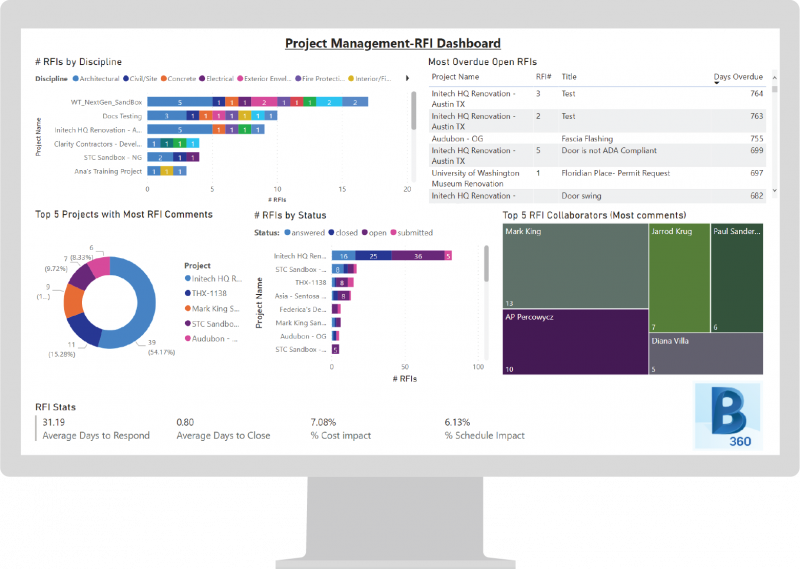The image size is (800, 569).
Task: Select Audubon in donut Project legend
Action: [211, 339]
